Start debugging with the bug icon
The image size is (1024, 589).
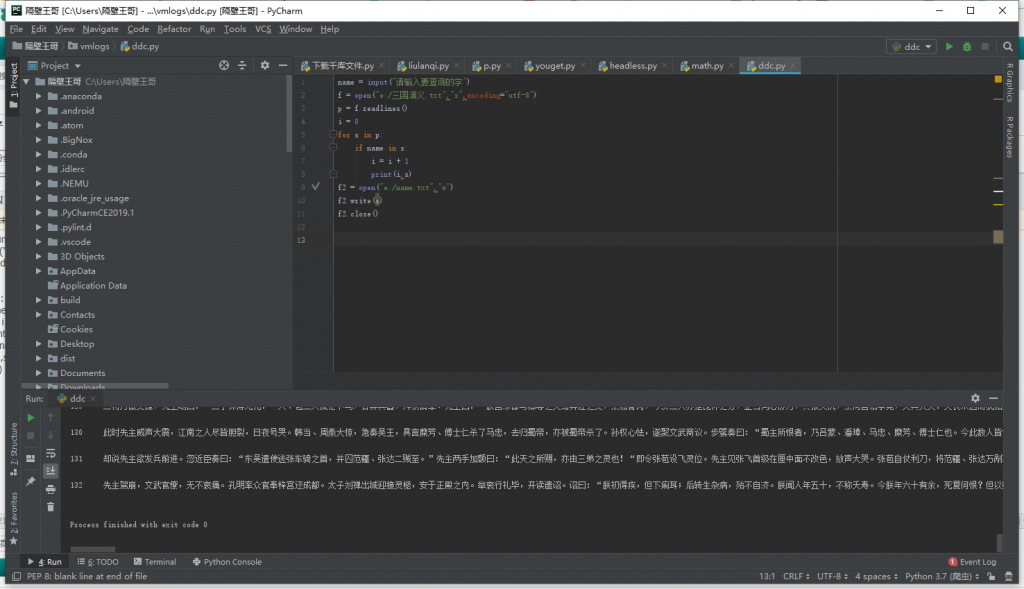[966, 46]
